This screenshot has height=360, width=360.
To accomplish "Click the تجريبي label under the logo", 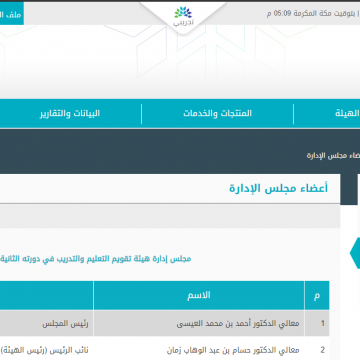I will pos(183,23).
